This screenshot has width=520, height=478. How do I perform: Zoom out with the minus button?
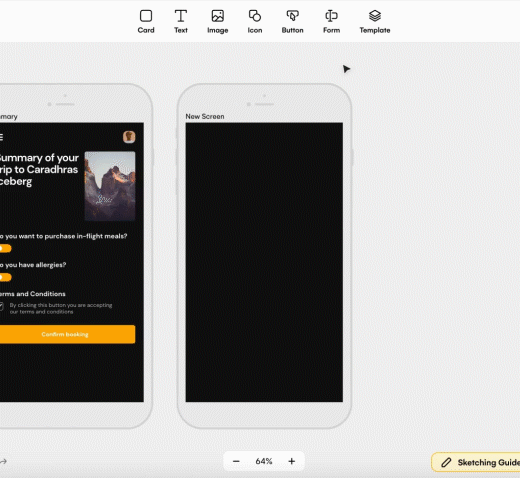236,461
